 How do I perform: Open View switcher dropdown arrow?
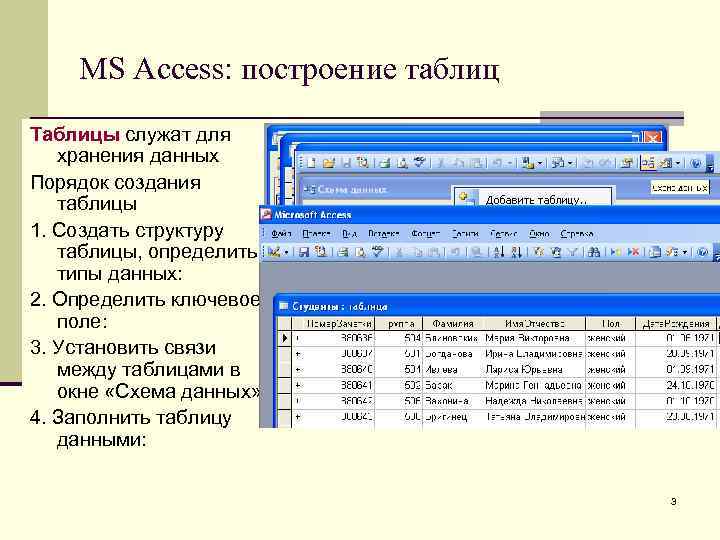click(x=286, y=252)
